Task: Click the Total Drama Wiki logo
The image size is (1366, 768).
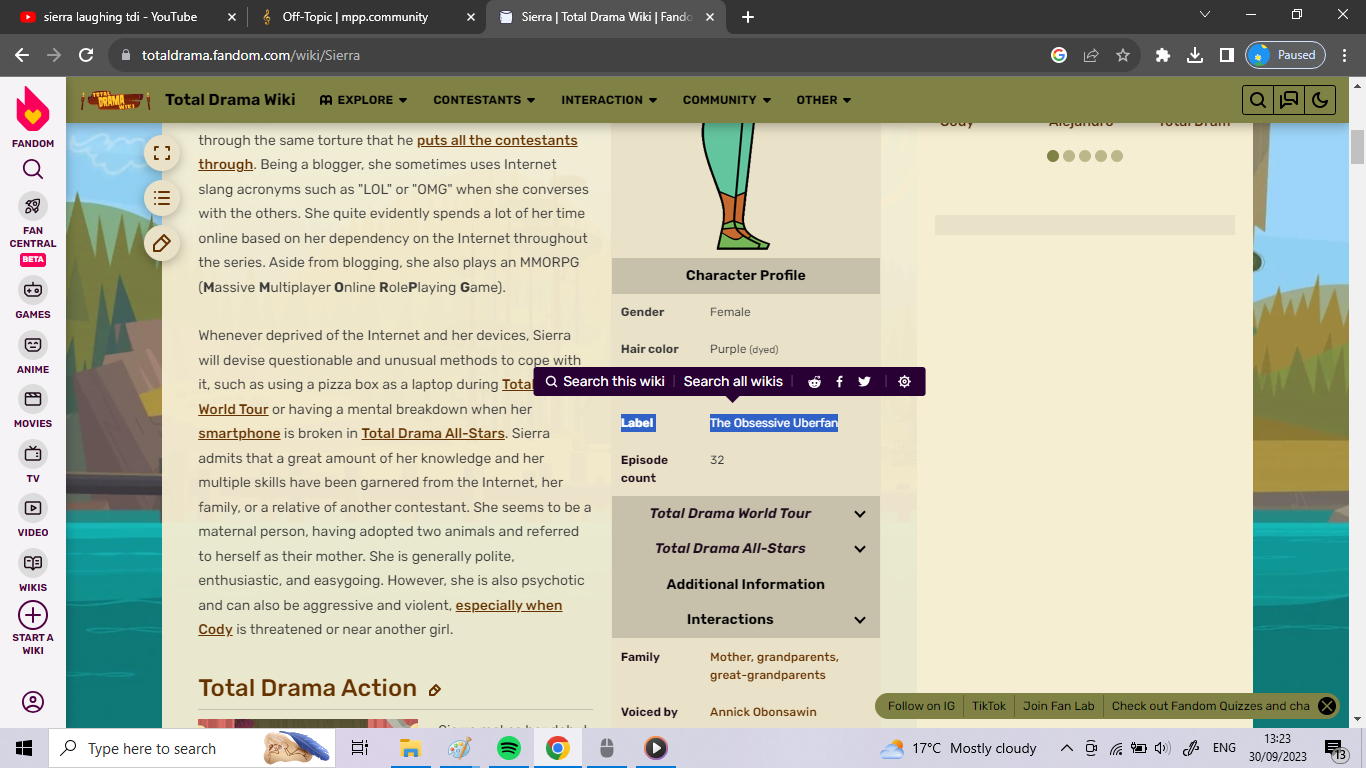Action: (x=115, y=100)
